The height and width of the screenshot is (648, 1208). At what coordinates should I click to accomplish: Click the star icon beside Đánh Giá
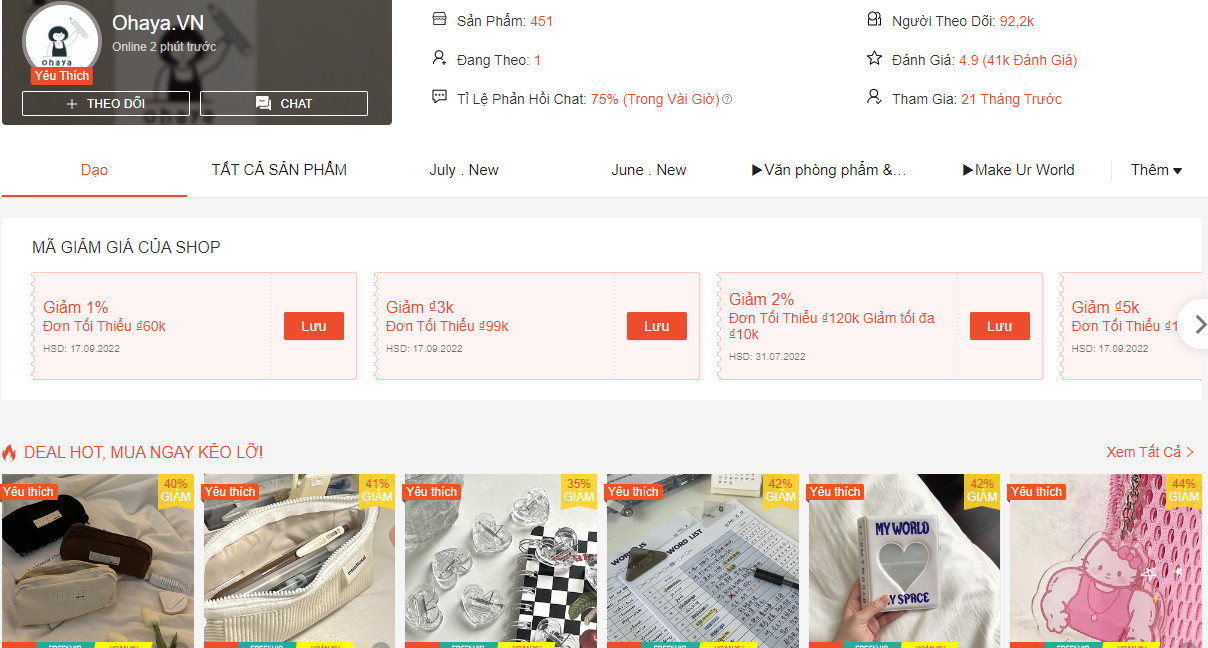pyautogui.click(x=874, y=58)
